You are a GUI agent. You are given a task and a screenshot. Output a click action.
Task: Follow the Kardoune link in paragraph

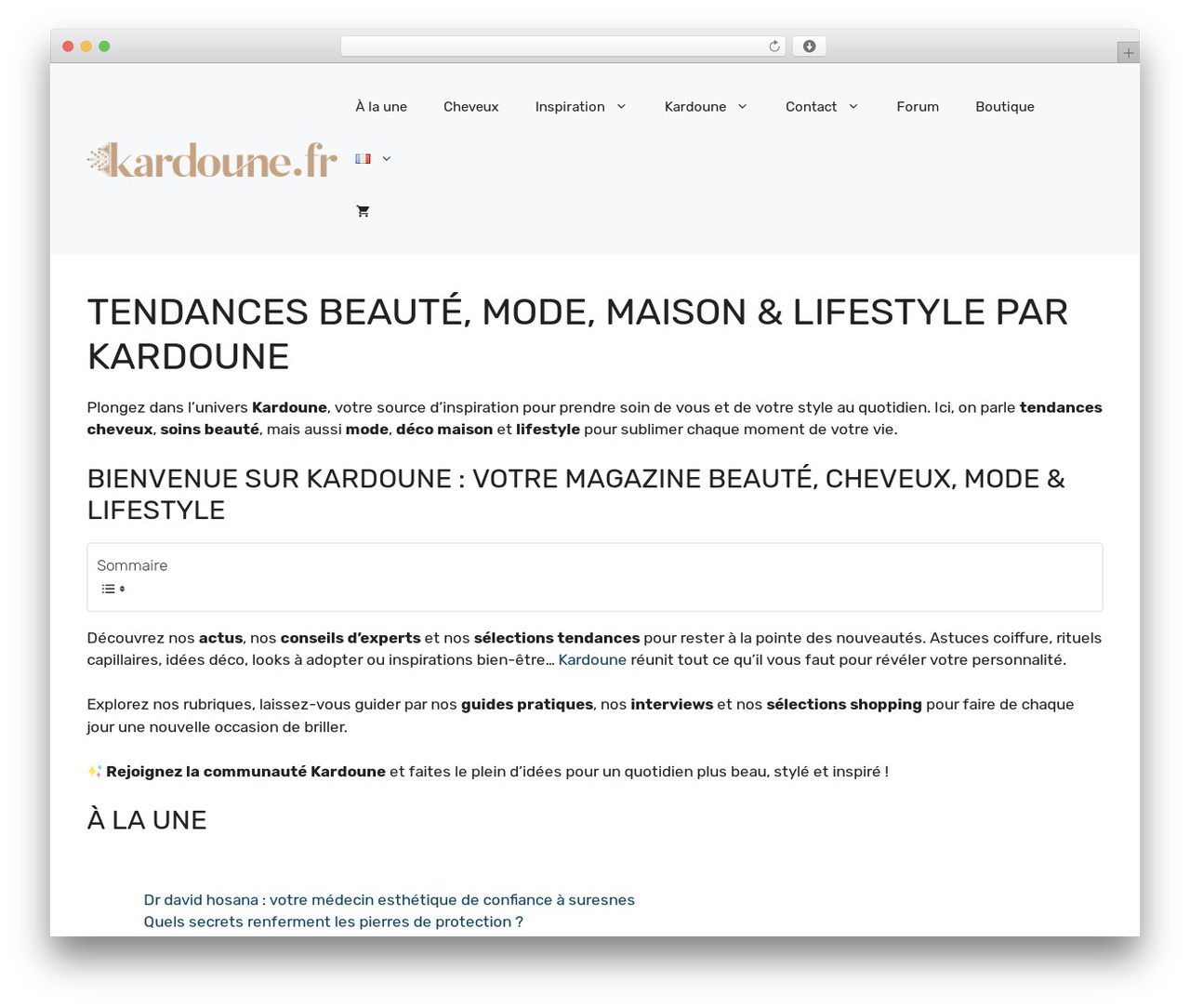pos(592,660)
